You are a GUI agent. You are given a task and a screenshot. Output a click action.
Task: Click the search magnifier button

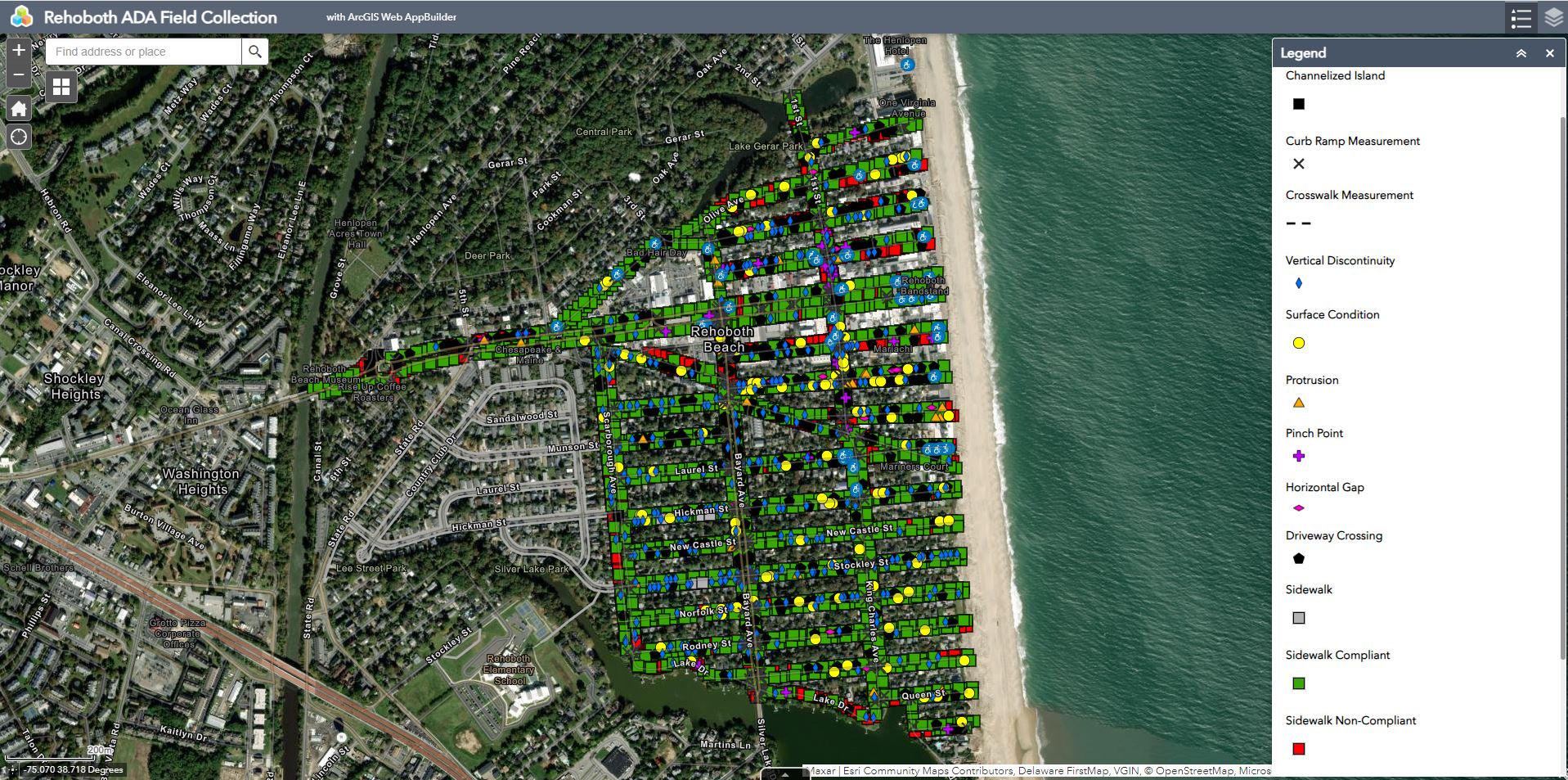click(255, 52)
